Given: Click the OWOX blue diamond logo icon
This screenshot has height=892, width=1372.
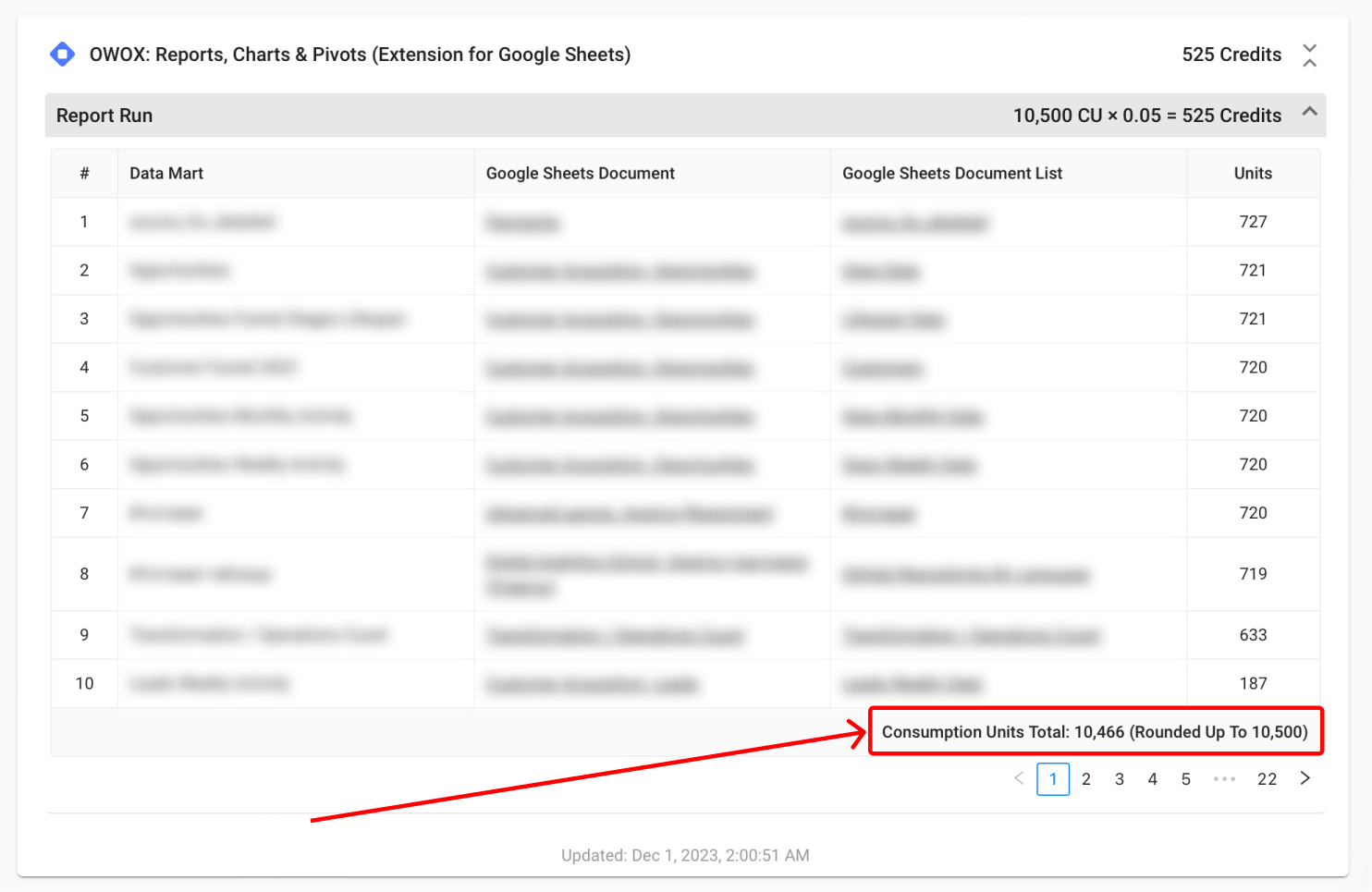Looking at the screenshot, I should tap(62, 55).
